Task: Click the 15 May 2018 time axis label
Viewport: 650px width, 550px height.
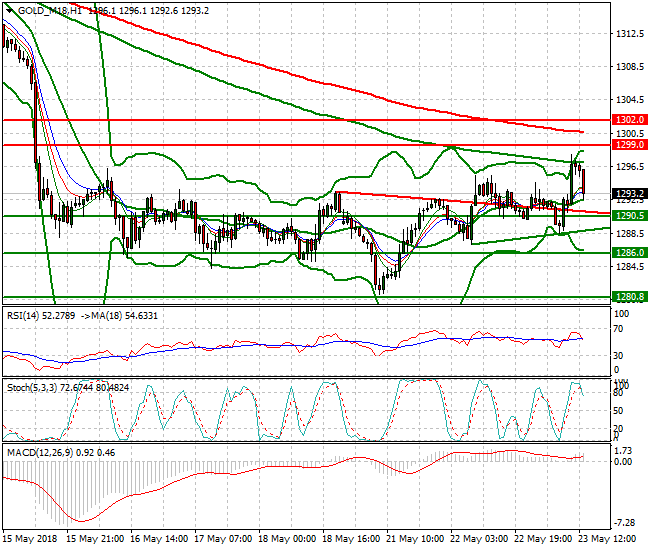Action: (x=30, y=539)
